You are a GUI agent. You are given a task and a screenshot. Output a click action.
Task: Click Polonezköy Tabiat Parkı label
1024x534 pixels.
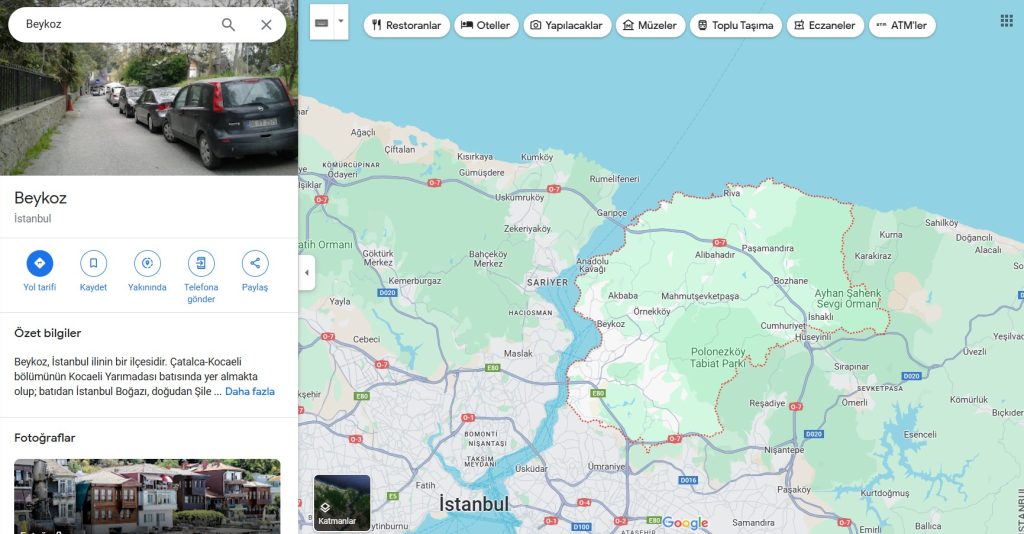tap(718, 357)
